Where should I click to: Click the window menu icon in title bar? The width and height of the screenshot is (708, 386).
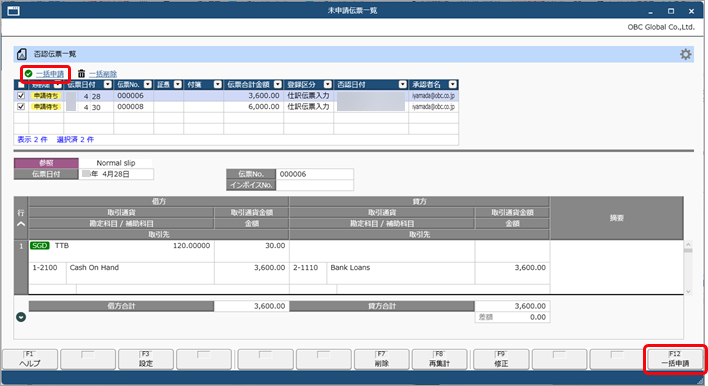point(14,10)
